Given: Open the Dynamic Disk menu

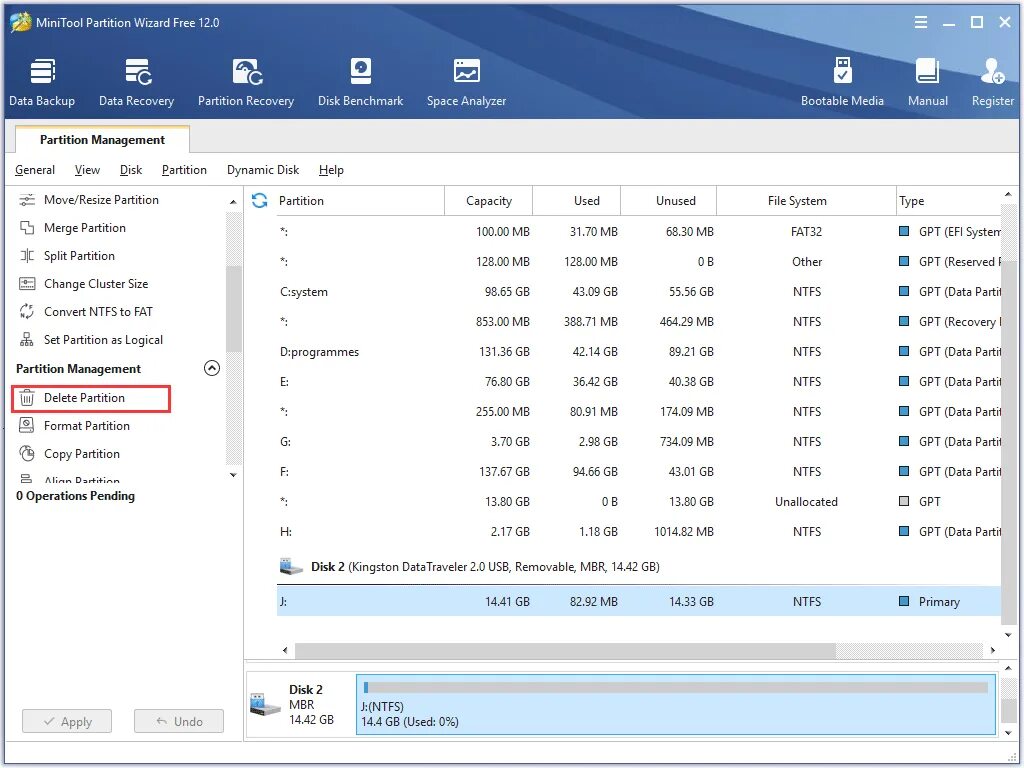Looking at the screenshot, I should pyautogui.click(x=263, y=170).
